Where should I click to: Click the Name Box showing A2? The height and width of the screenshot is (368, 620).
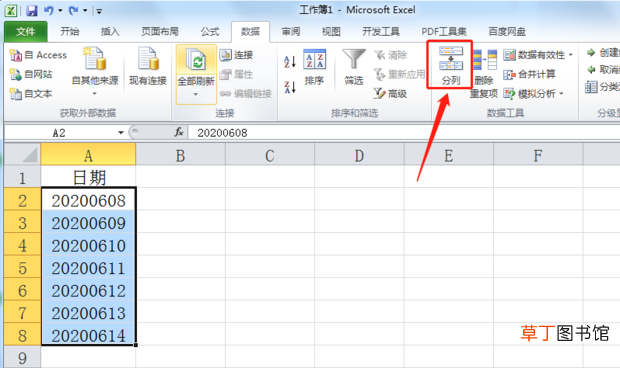[59, 133]
